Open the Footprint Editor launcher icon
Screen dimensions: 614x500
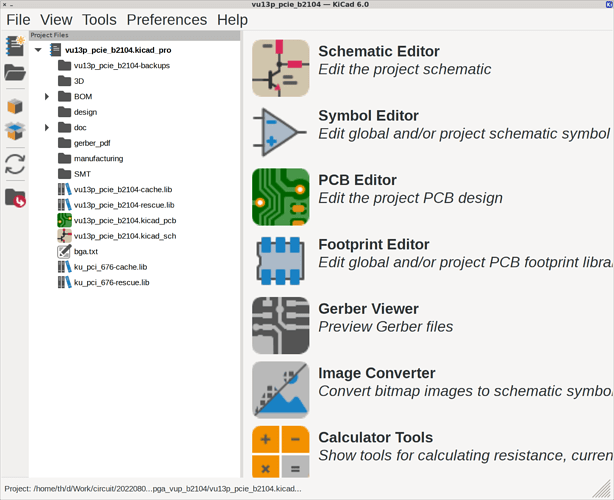click(280, 261)
